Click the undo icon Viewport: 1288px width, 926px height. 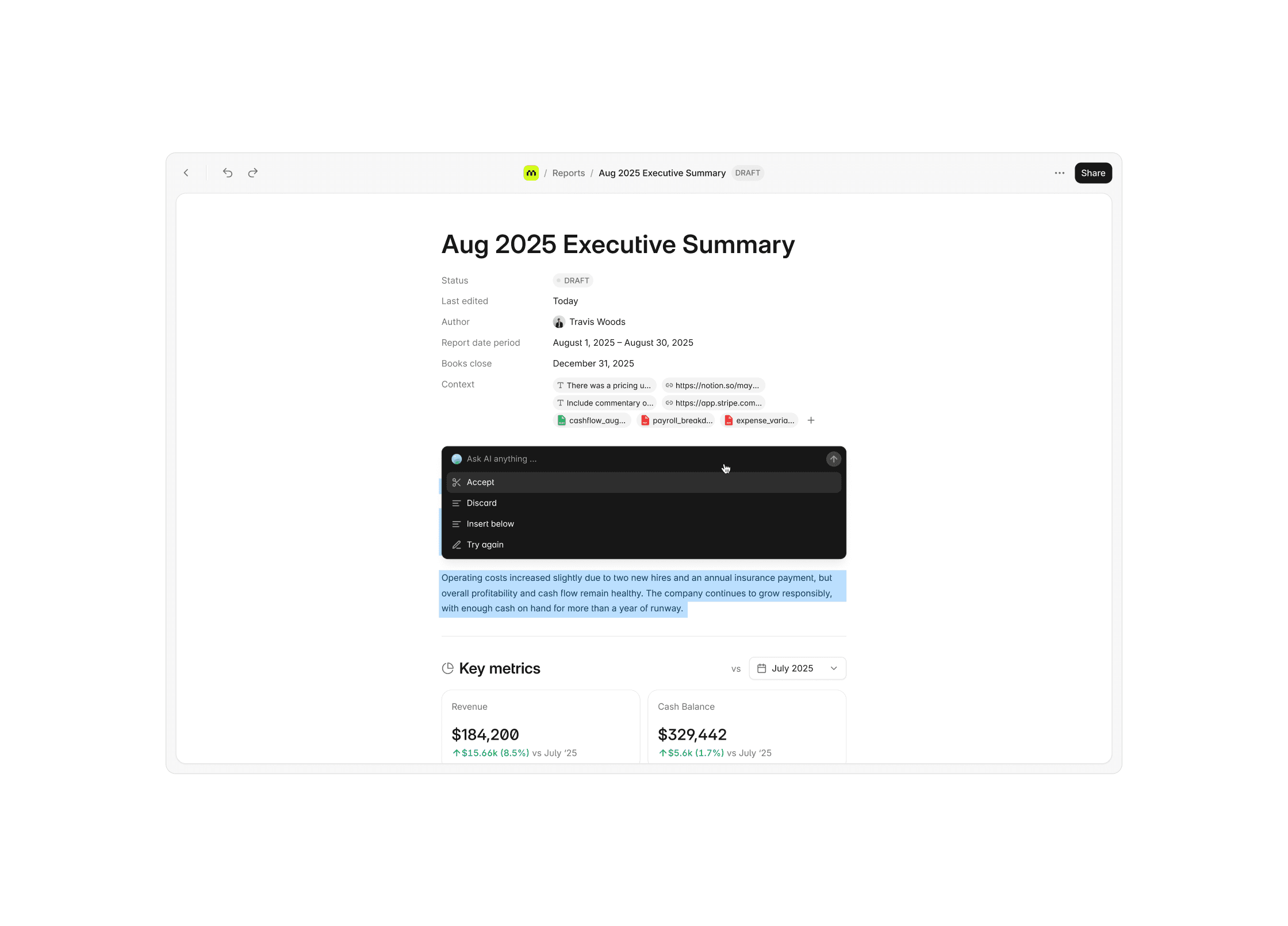228,173
